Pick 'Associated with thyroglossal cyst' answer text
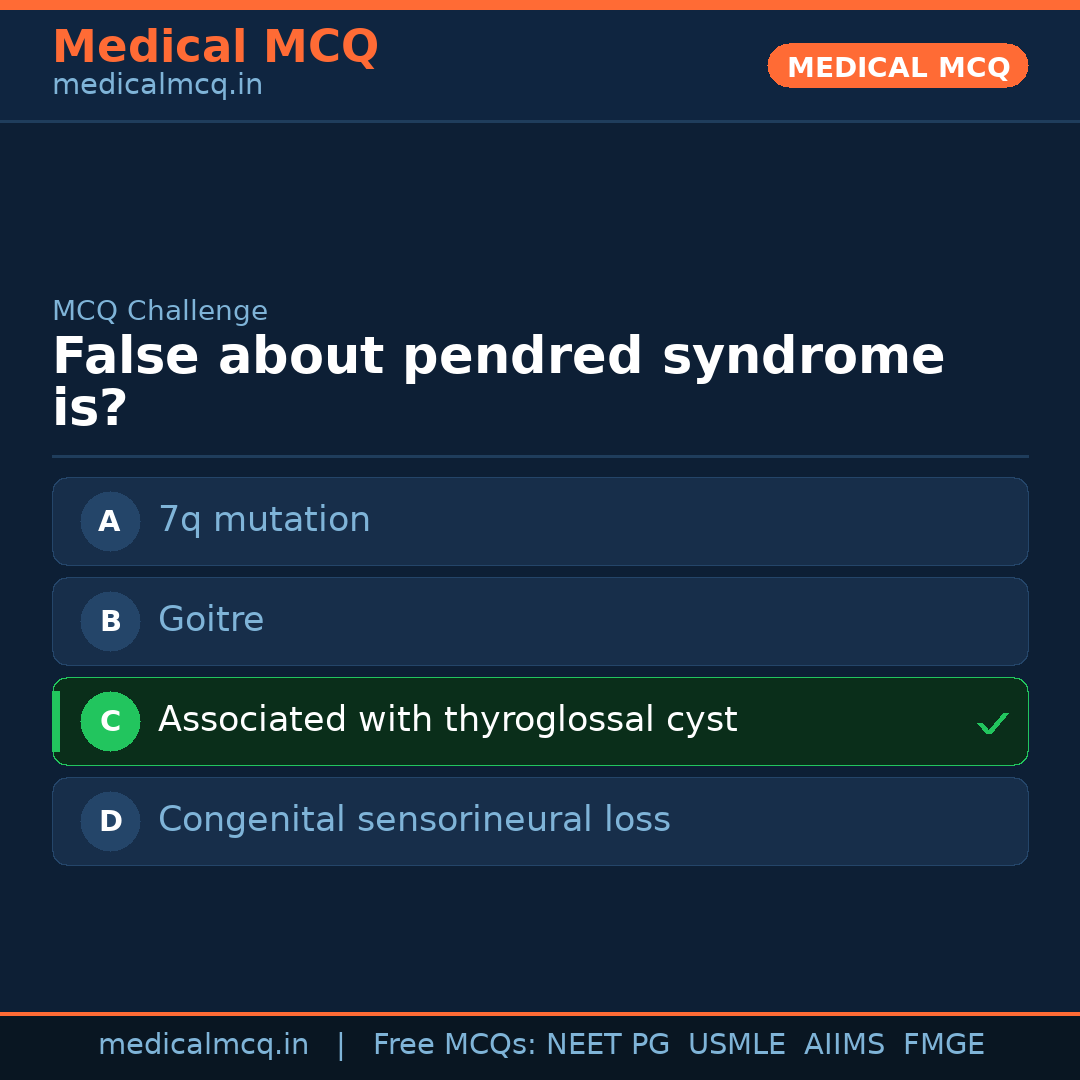 pos(447,720)
